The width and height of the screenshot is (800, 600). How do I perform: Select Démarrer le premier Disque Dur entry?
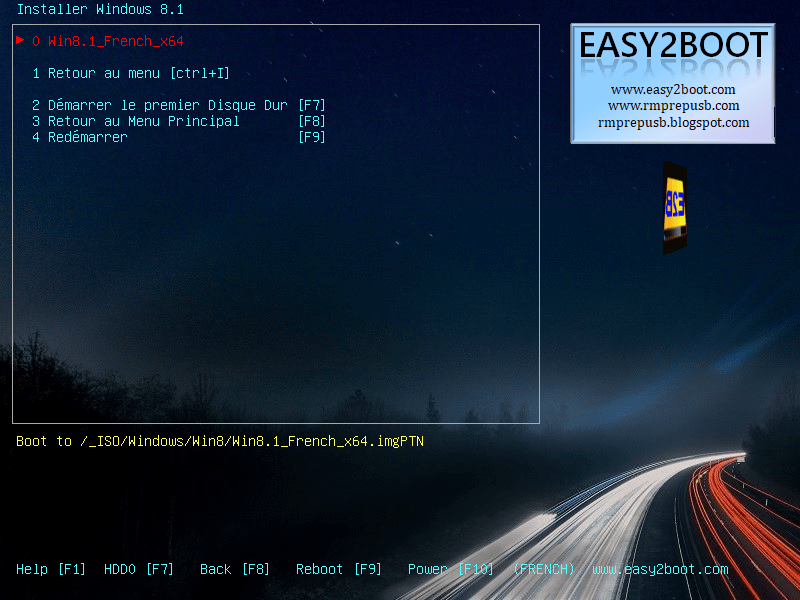point(179,105)
